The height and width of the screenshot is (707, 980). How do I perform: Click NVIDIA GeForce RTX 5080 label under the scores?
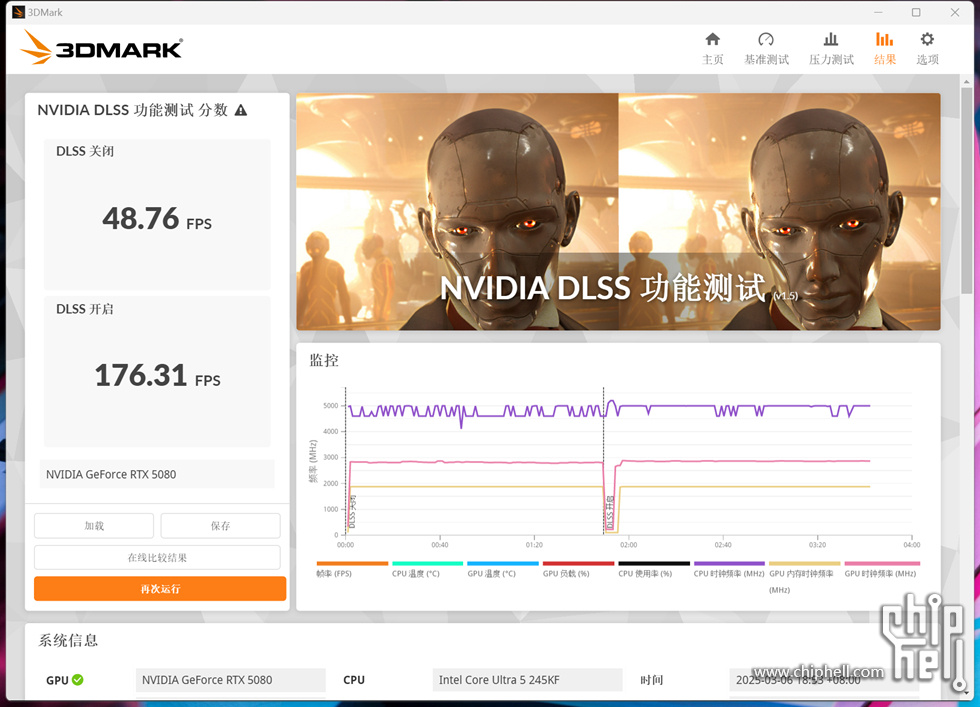pyautogui.click(x=157, y=474)
